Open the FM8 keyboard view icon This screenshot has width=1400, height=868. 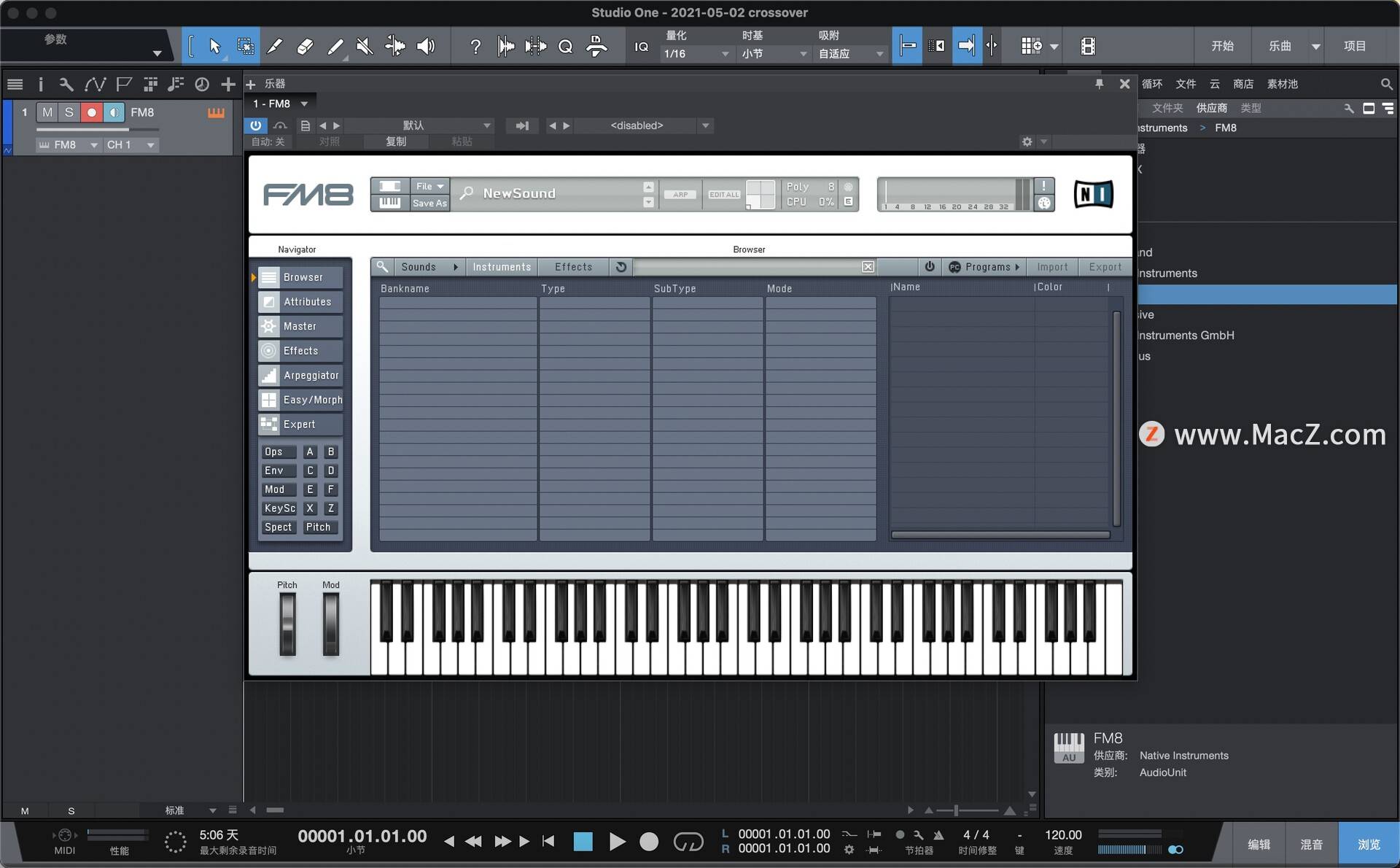tap(390, 203)
